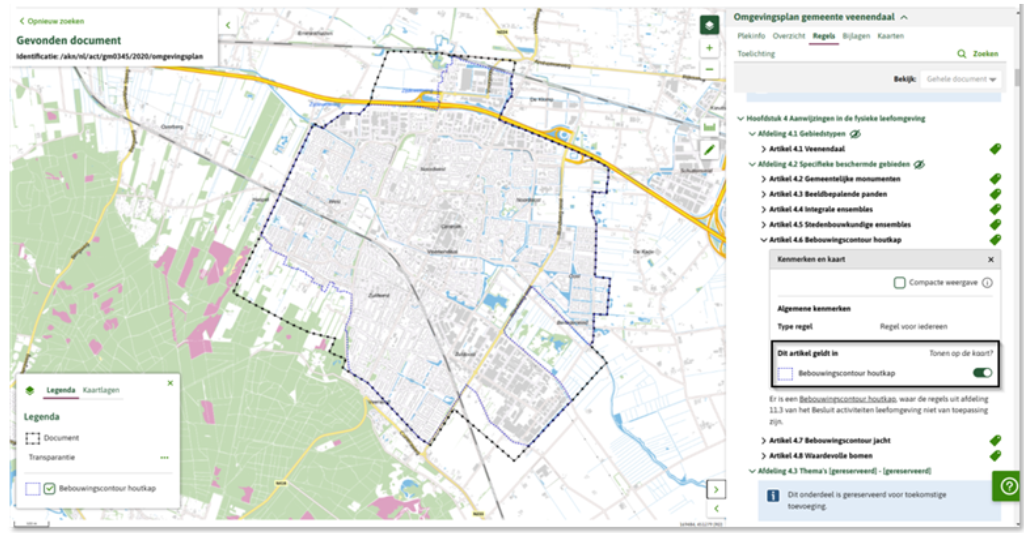The width and height of the screenshot is (1024, 533).
Task: Switch to the Bijlagen tab
Action: coord(855,35)
